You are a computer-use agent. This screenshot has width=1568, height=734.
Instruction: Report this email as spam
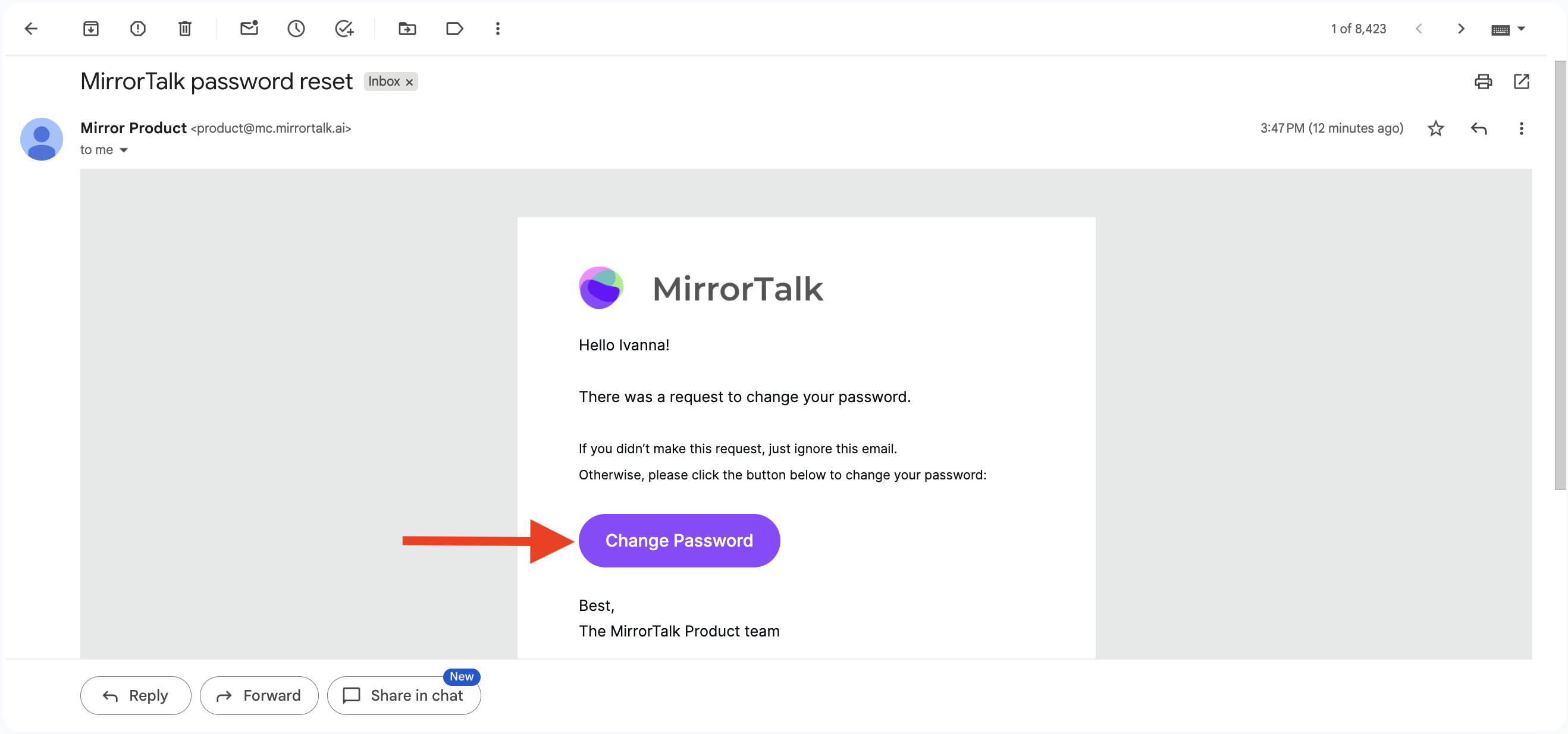click(137, 29)
